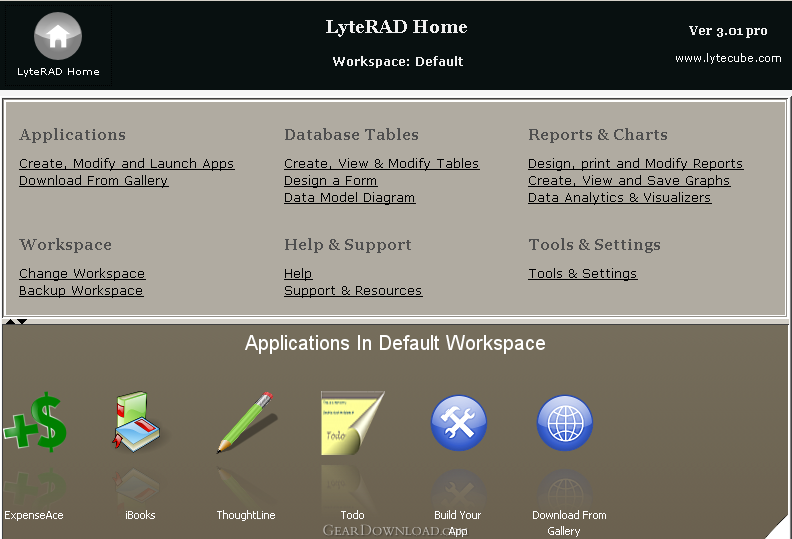
Task: Click the Download From Gallery globe icon
Action: [565, 423]
